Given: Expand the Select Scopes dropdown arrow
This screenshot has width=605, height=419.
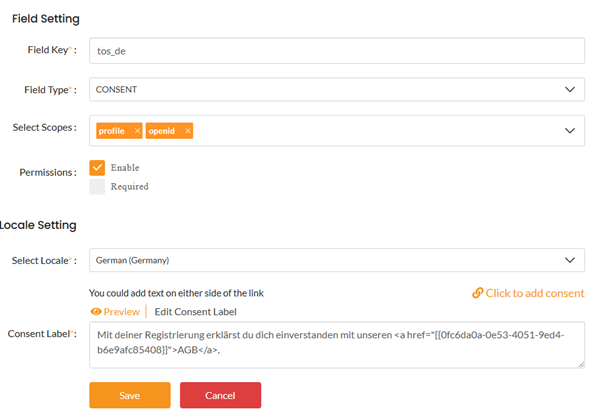Looking at the screenshot, I should coord(570,131).
